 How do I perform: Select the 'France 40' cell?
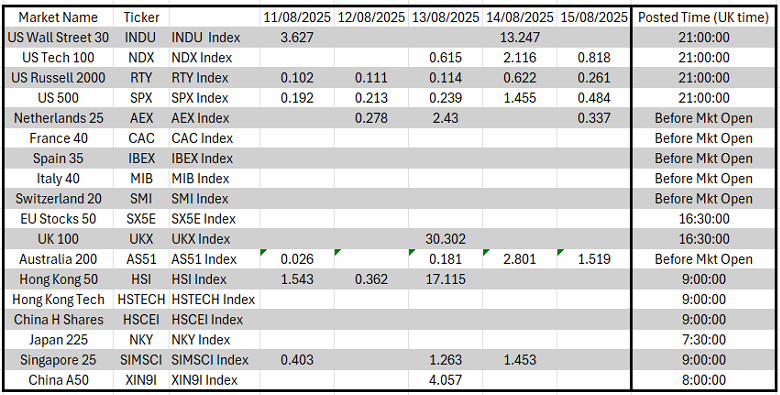click(58, 138)
